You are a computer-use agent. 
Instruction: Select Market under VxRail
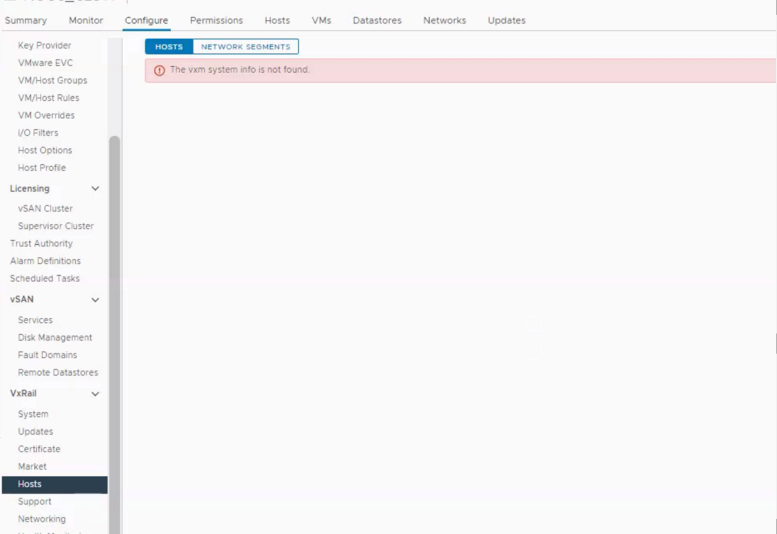click(x=32, y=467)
